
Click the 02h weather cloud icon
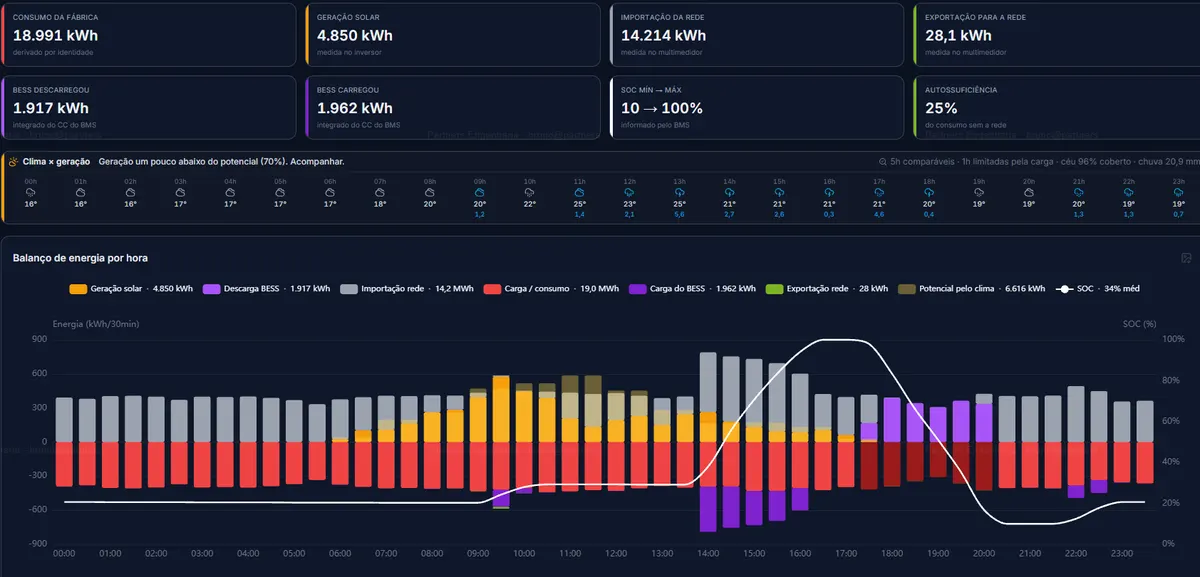[131, 192]
